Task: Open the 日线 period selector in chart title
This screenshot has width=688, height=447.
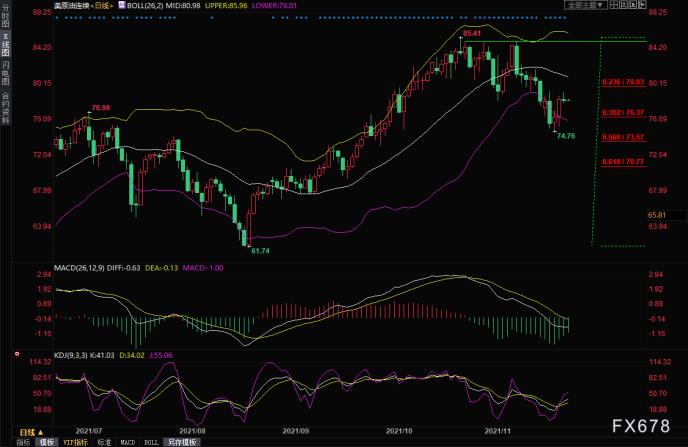Action: (x=101, y=6)
